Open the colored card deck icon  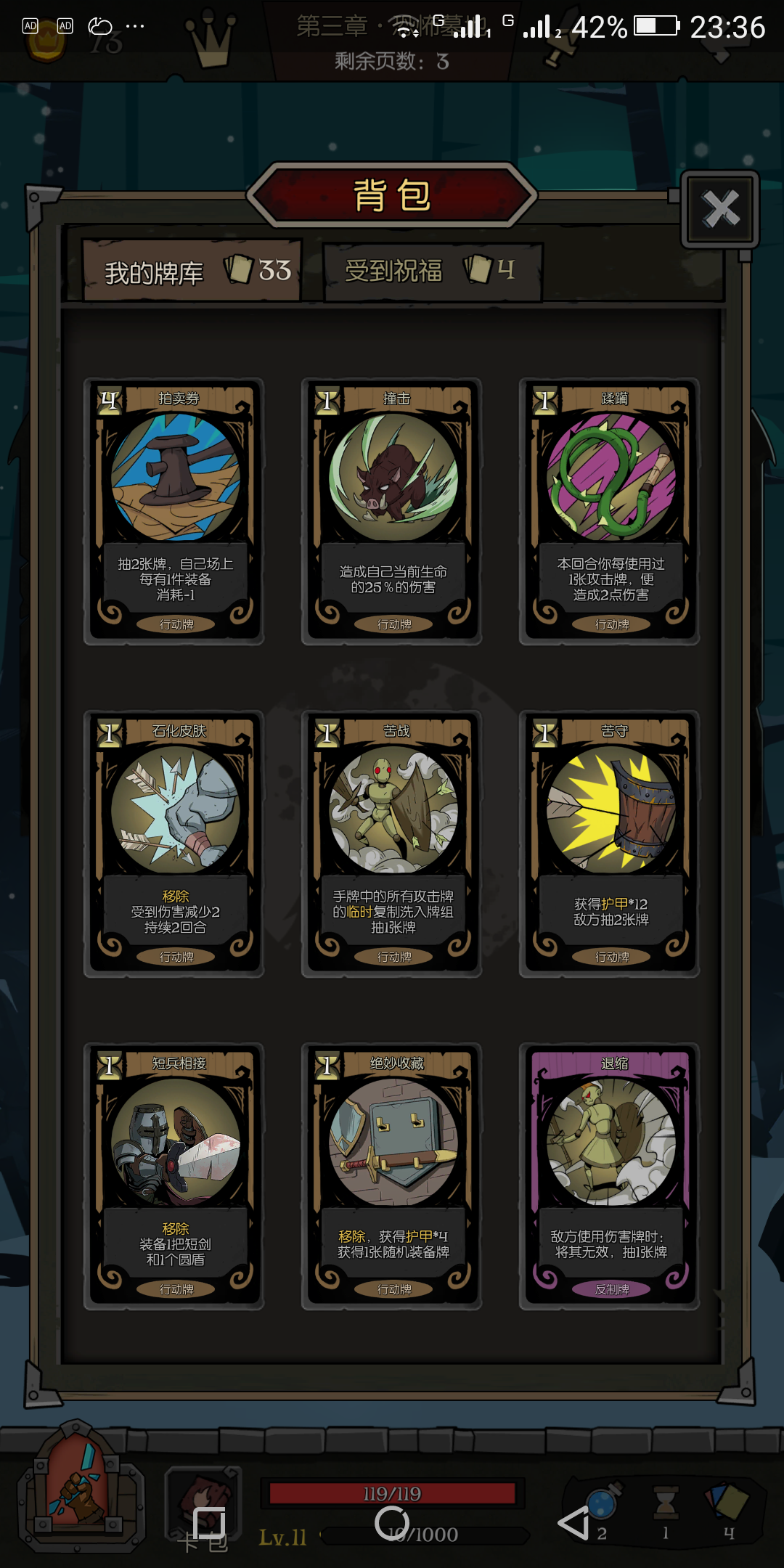tap(727, 1501)
